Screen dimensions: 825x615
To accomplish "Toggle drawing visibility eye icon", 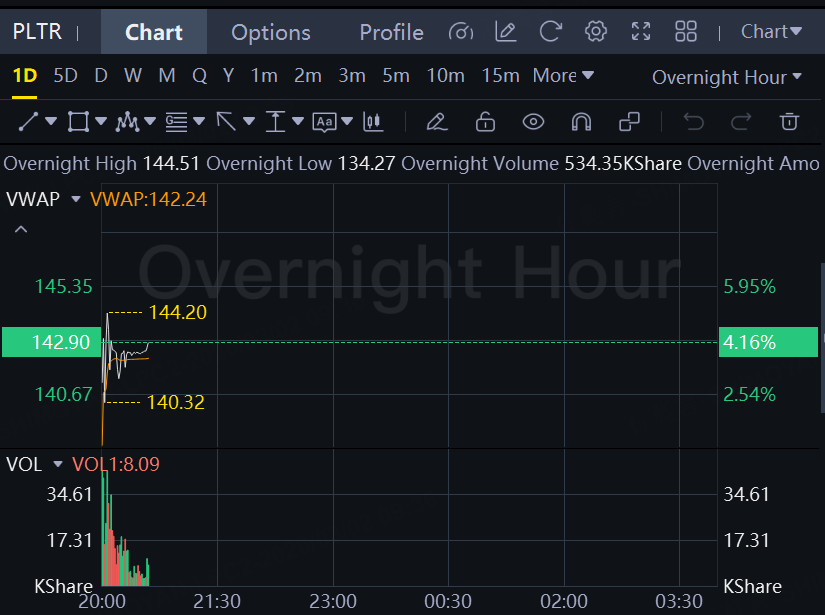I will click(x=533, y=122).
